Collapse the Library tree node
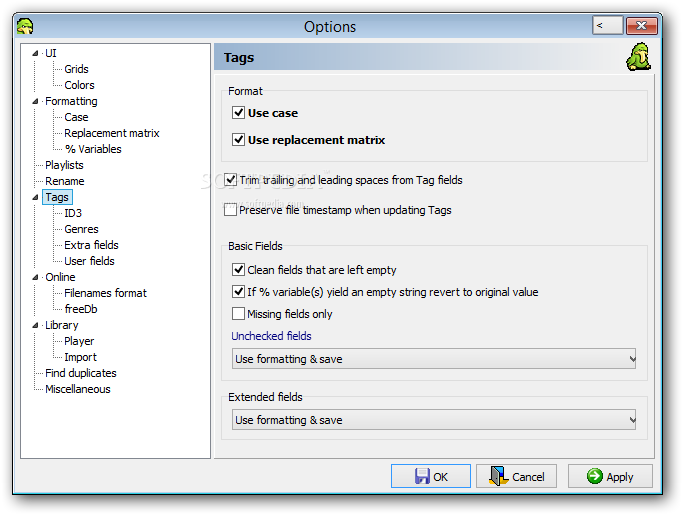This screenshot has width=683, height=515. pyautogui.click(x=36, y=325)
